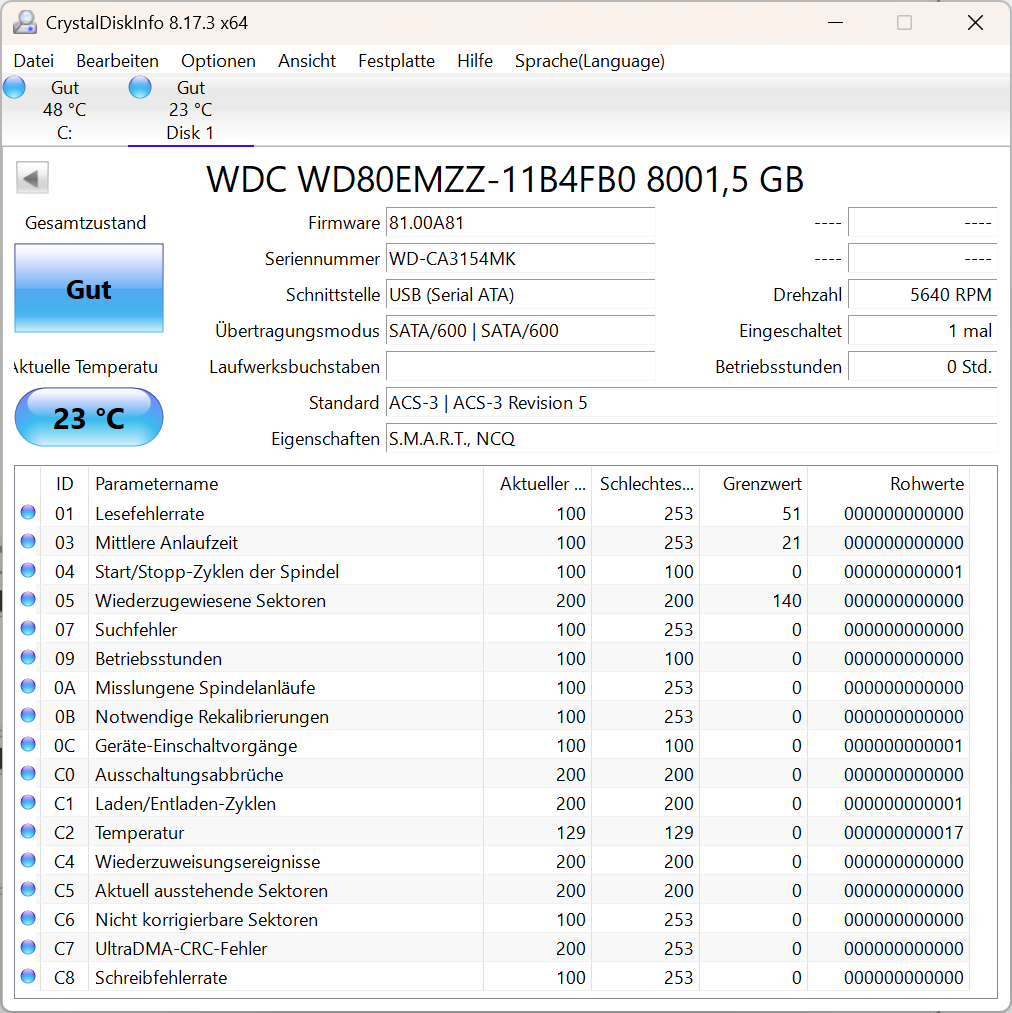Image resolution: width=1012 pixels, height=1013 pixels.
Task: Select the Firmware text field
Action: pyautogui.click(x=520, y=222)
